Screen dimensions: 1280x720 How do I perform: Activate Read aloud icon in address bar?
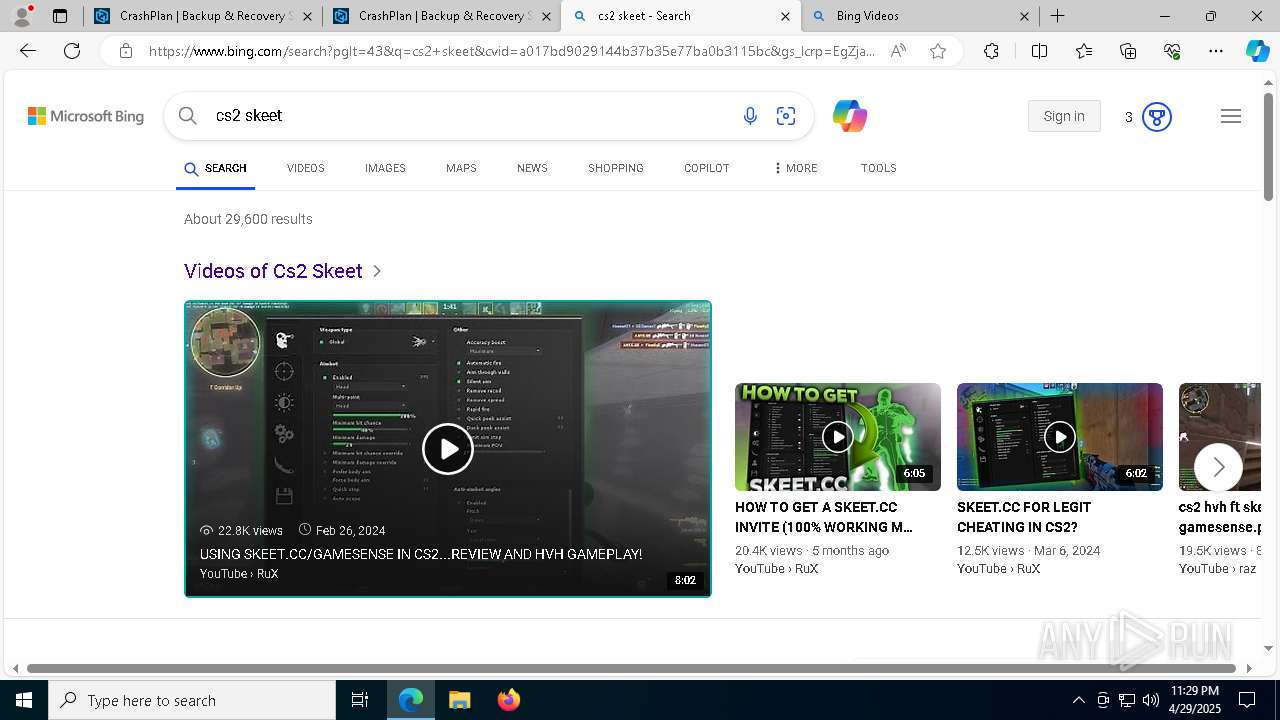898,51
